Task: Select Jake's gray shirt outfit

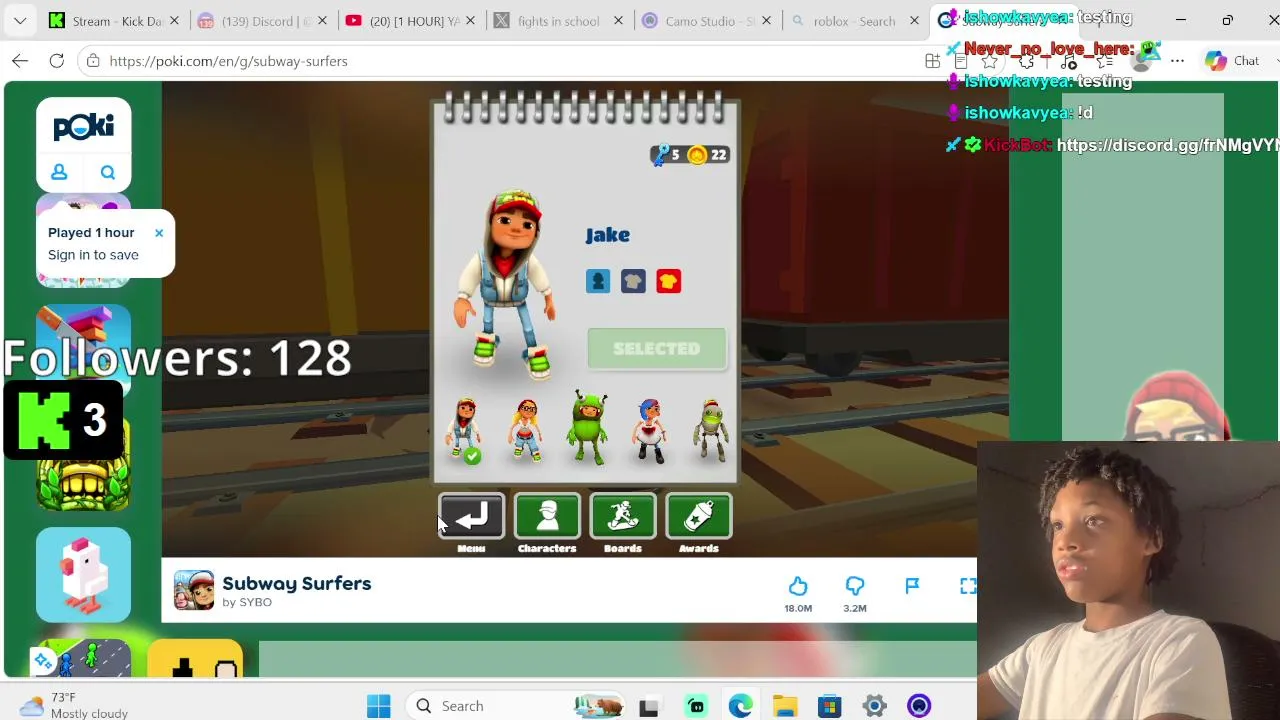Action: point(633,281)
